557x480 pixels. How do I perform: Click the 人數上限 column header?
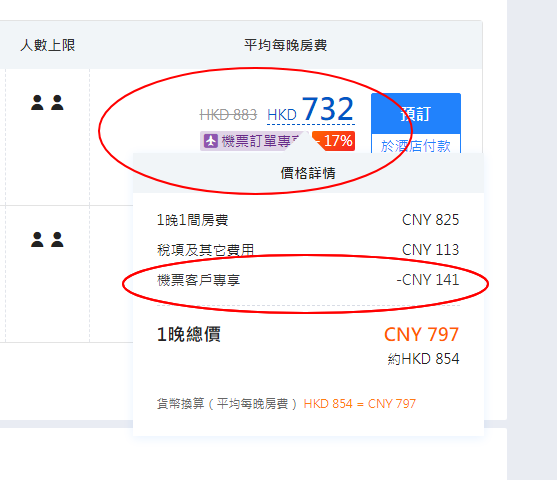coord(48,45)
